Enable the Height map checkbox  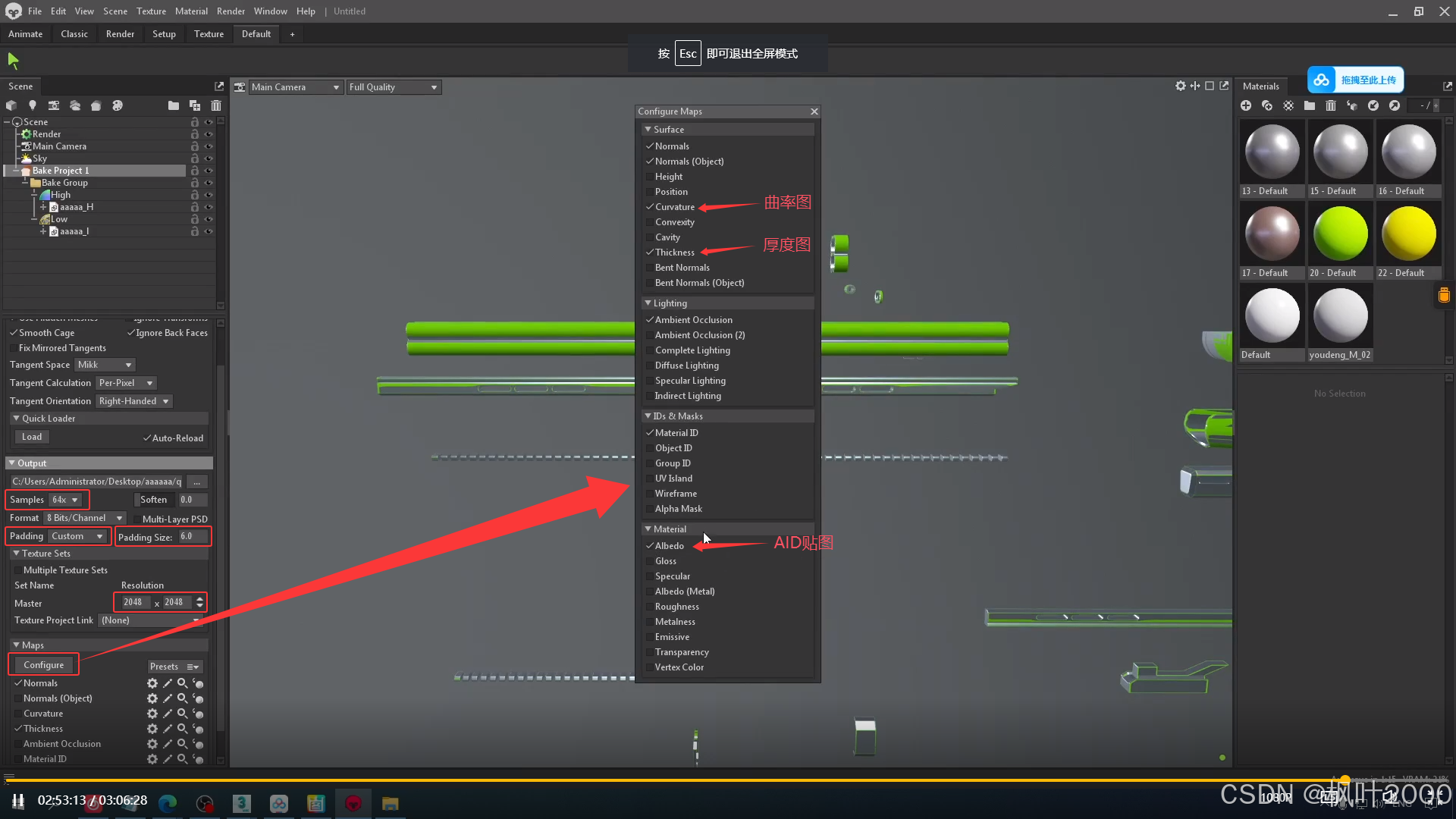tap(650, 177)
